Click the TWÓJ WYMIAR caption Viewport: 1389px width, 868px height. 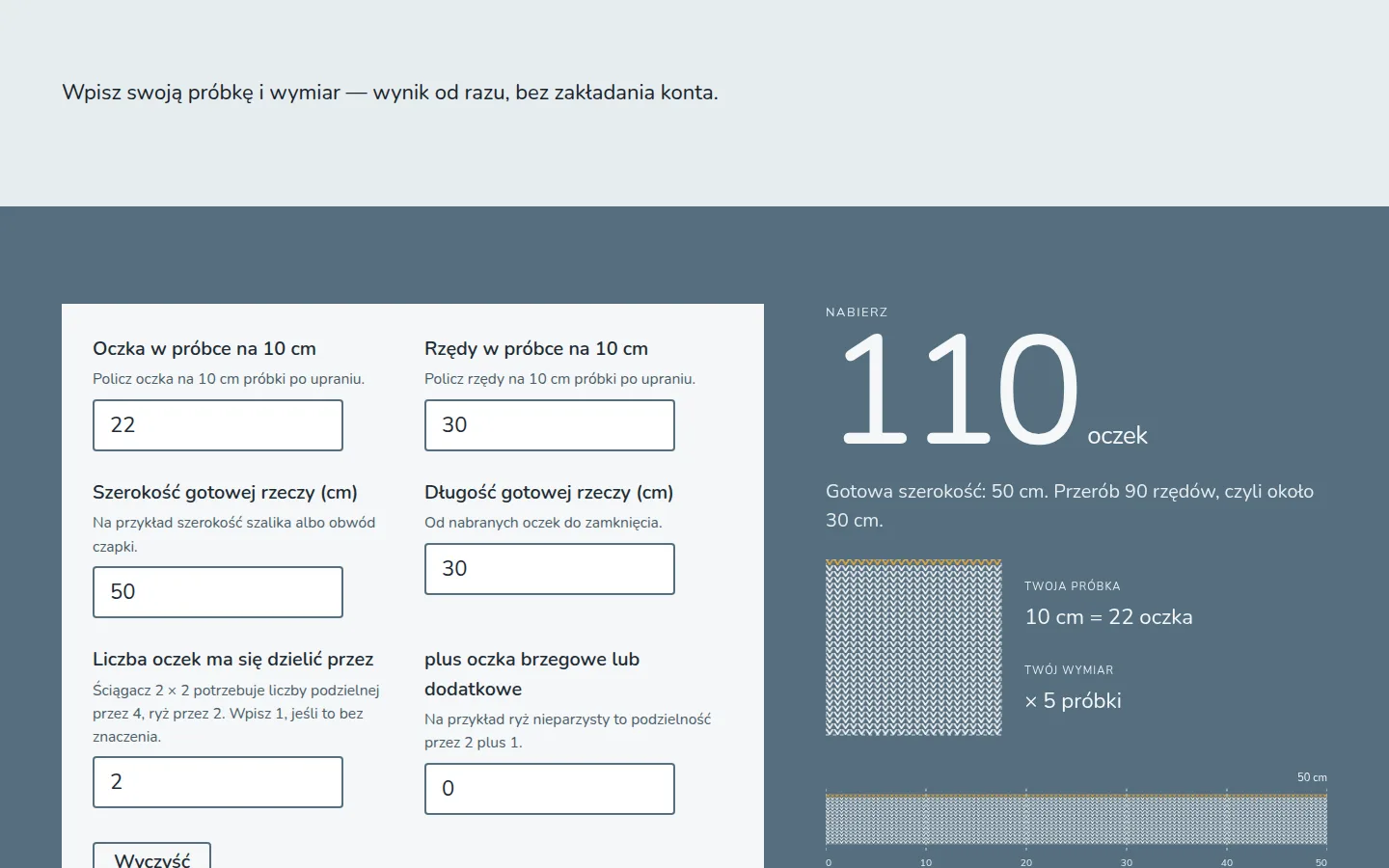coord(1069,670)
